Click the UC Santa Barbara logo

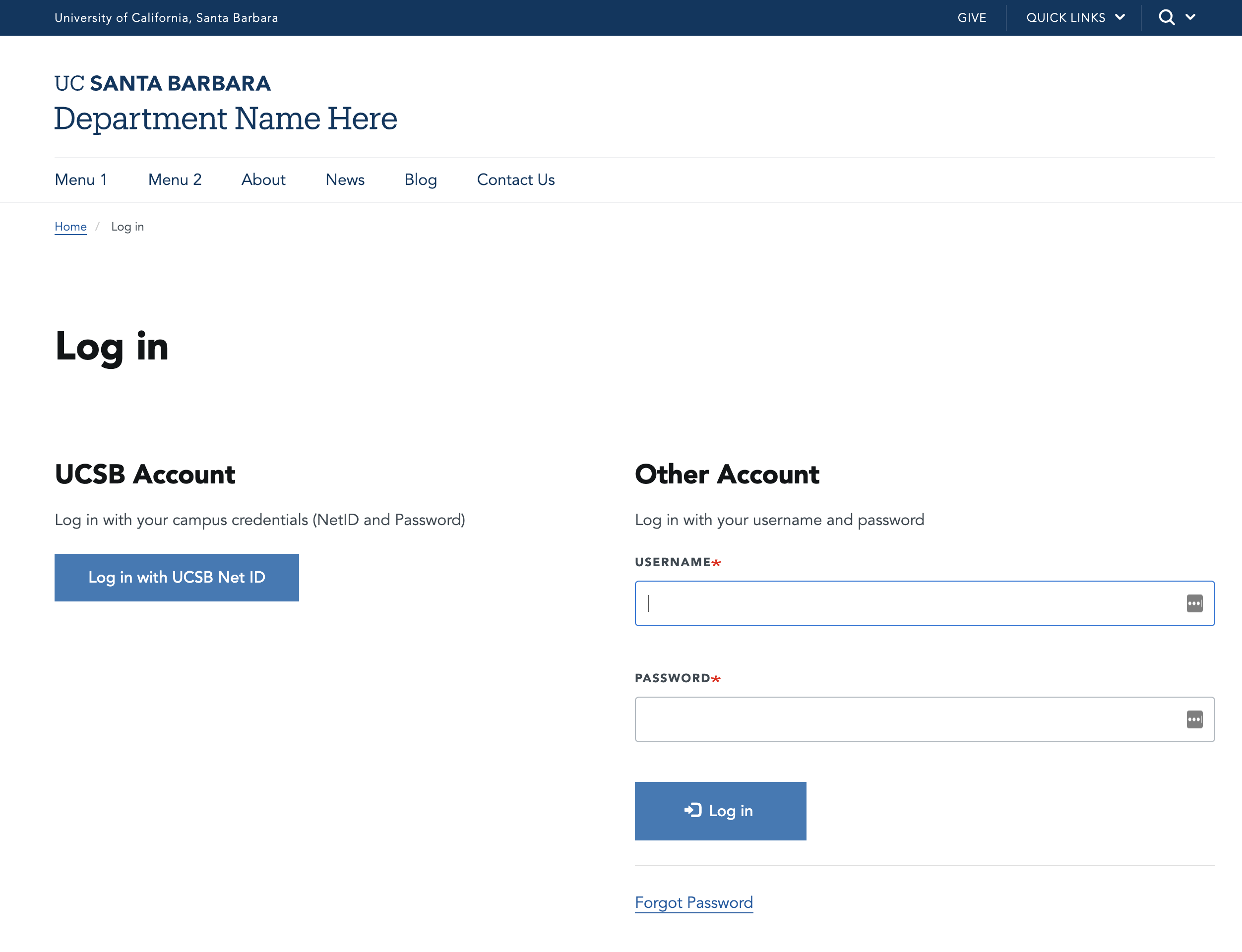[x=163, y=83]
